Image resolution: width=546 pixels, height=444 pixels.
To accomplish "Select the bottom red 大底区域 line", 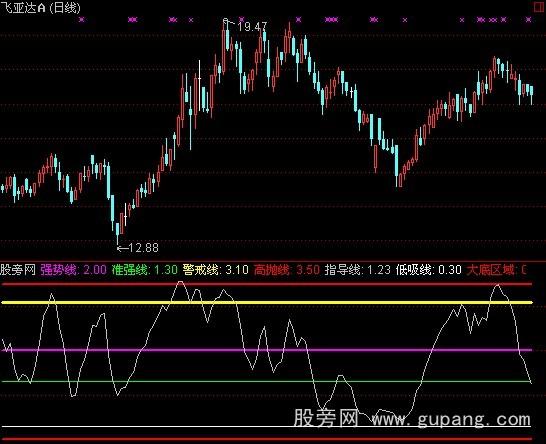I will (x=267, y=439).
